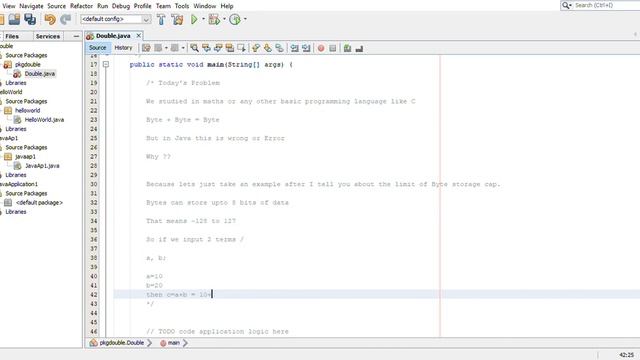Select helloworld package node
The height and width of the screenshot is (360, 640).
pos(27,111)
